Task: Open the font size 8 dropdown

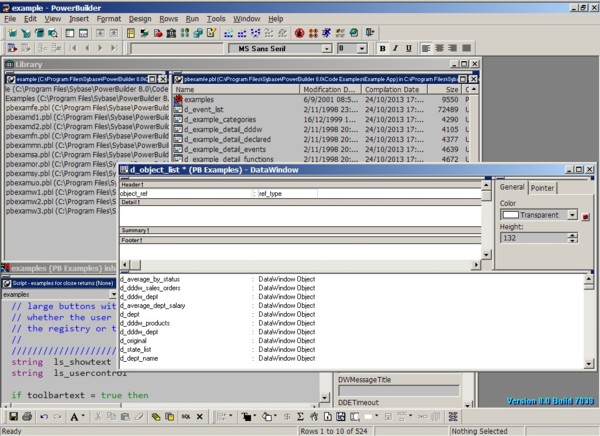Action: click(x=362, y=49)
